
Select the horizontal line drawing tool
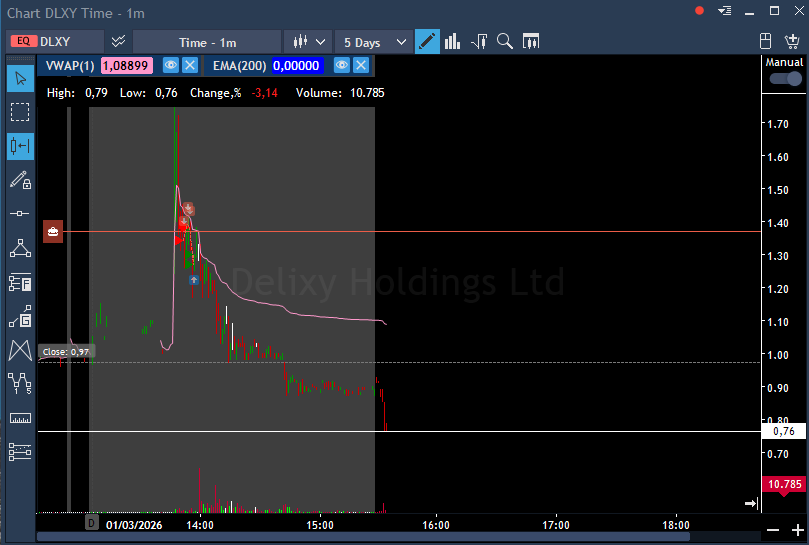pos(20,214)
